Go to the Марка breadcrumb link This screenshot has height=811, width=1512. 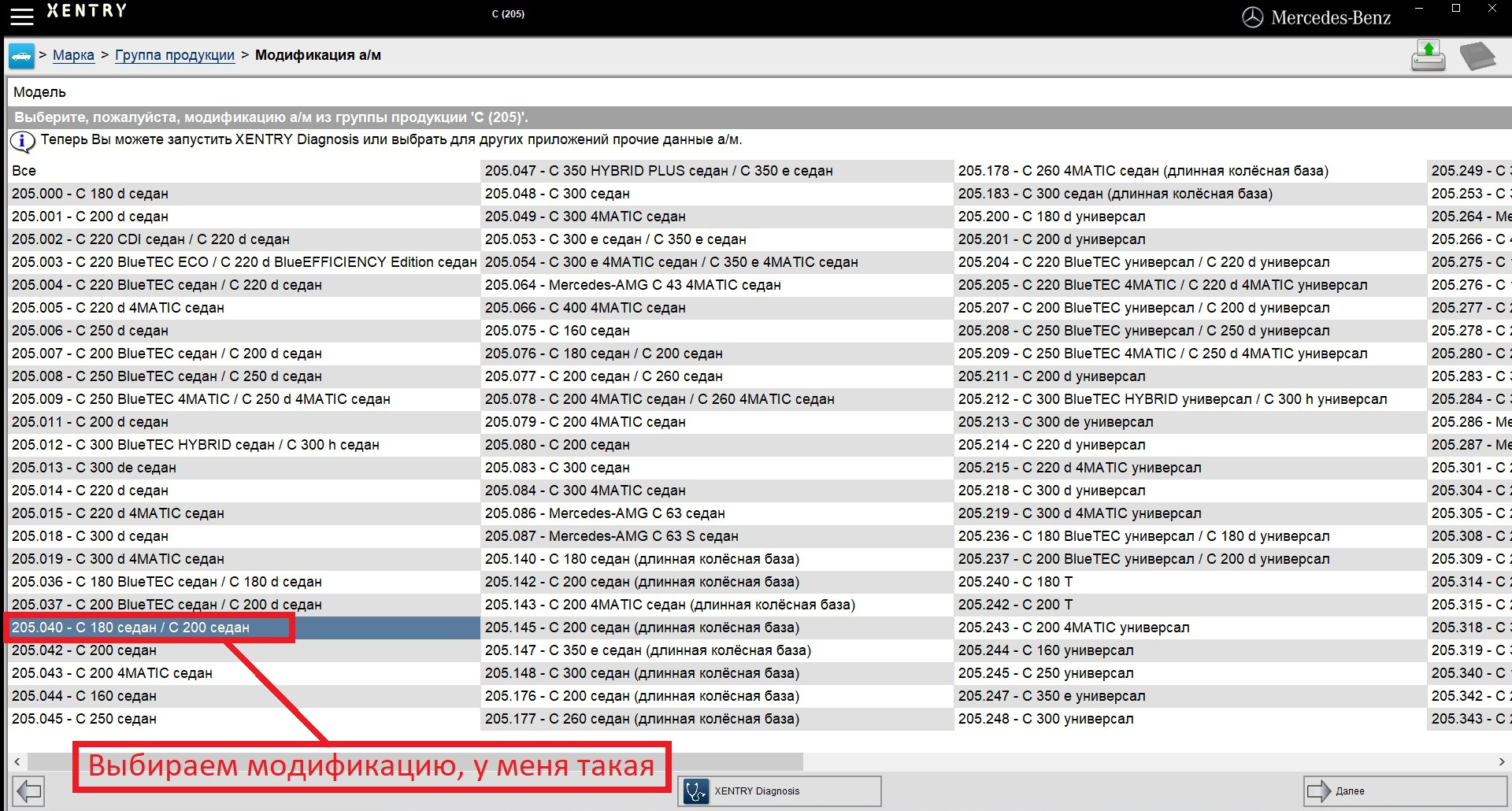(x=73, y=55)
